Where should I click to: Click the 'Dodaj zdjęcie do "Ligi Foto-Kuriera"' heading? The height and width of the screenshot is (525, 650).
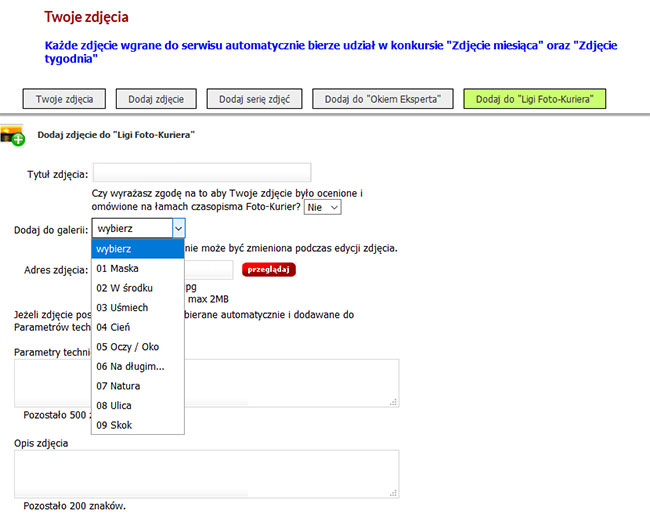116,135
